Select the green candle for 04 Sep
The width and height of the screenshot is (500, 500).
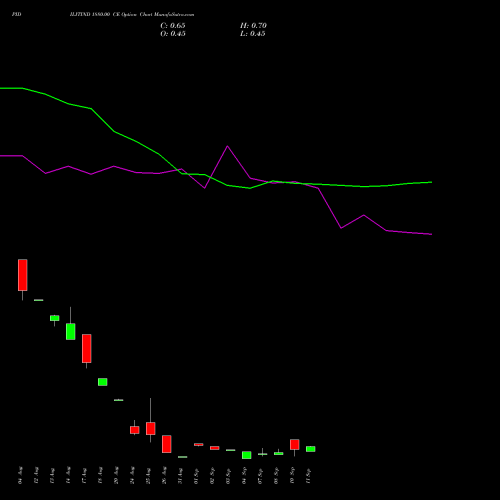[x=247, y=455]
